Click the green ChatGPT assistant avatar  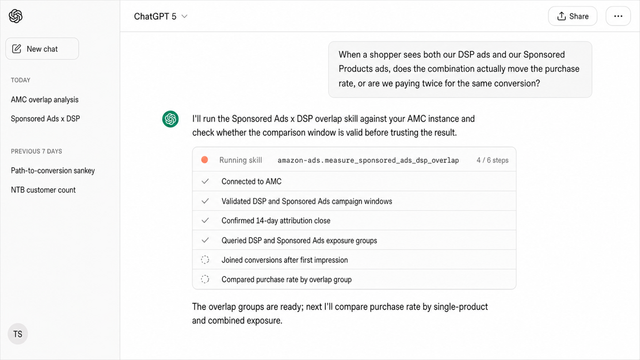(x=170, y=119)
